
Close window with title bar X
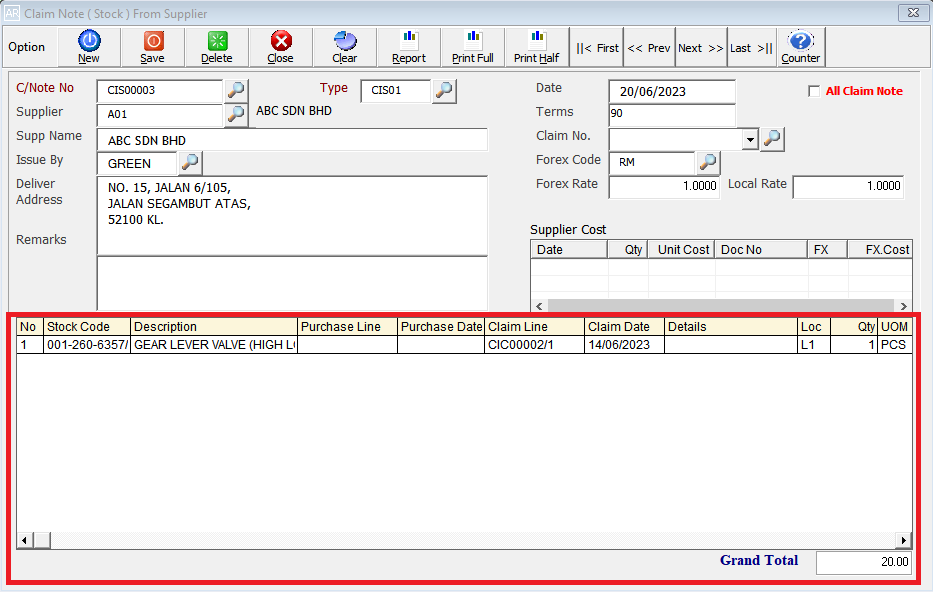click(913, 12)
